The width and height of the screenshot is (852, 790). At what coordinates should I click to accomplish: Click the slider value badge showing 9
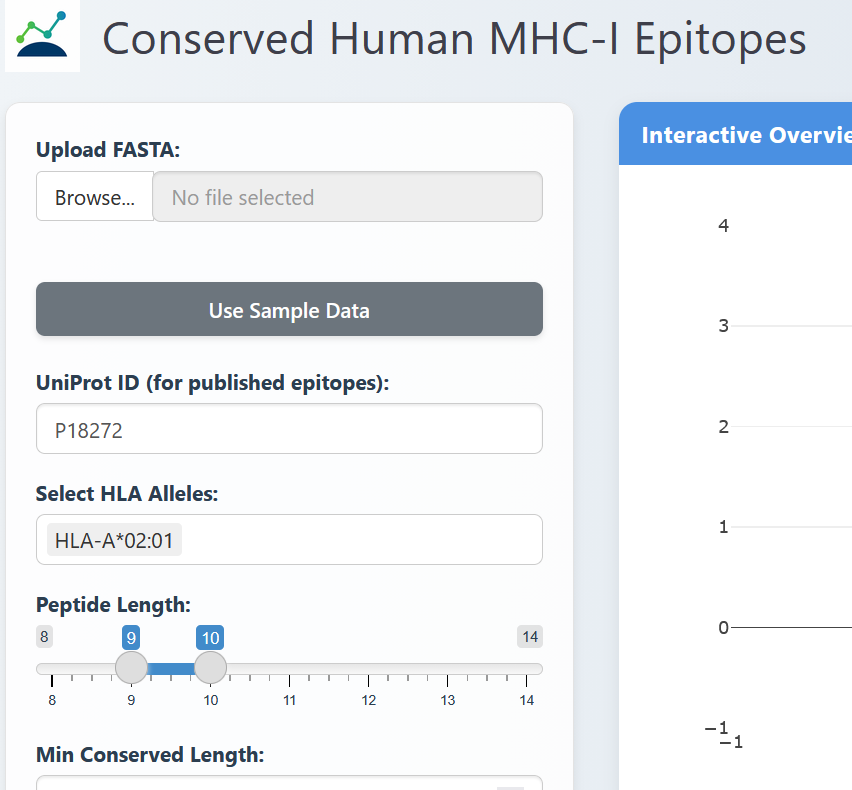(x=131, y=637)
